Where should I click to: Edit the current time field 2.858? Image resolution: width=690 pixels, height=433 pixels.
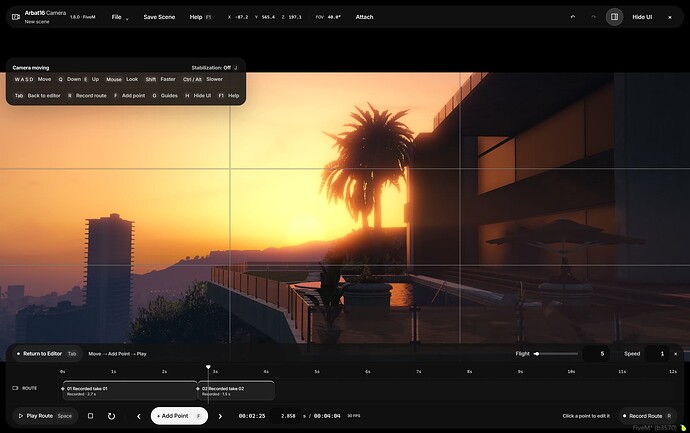[286, 416]
